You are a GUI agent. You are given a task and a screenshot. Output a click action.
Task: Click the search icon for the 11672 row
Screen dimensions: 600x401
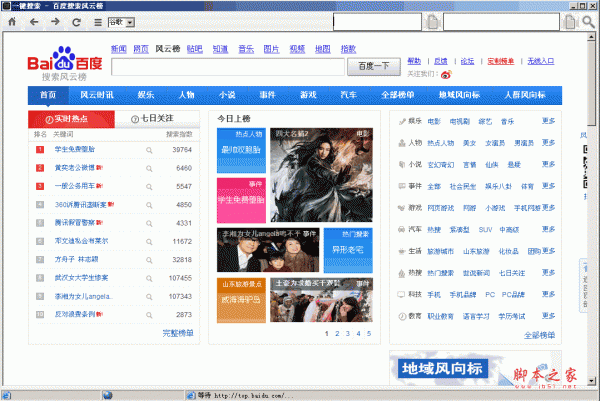pos(149,242)
